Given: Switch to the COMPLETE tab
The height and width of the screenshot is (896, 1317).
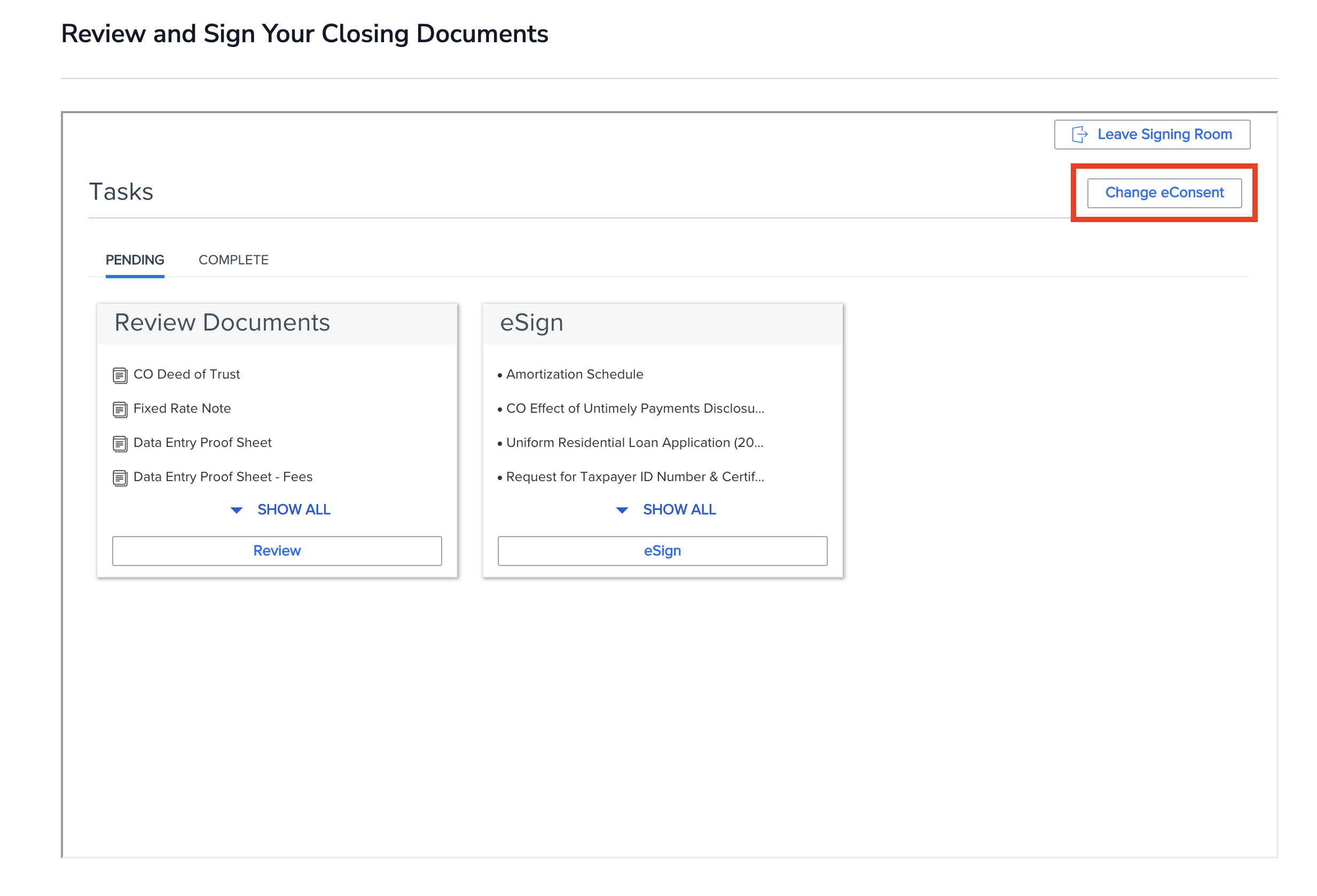Looking at the screenshot, I should tap(233, 260).
